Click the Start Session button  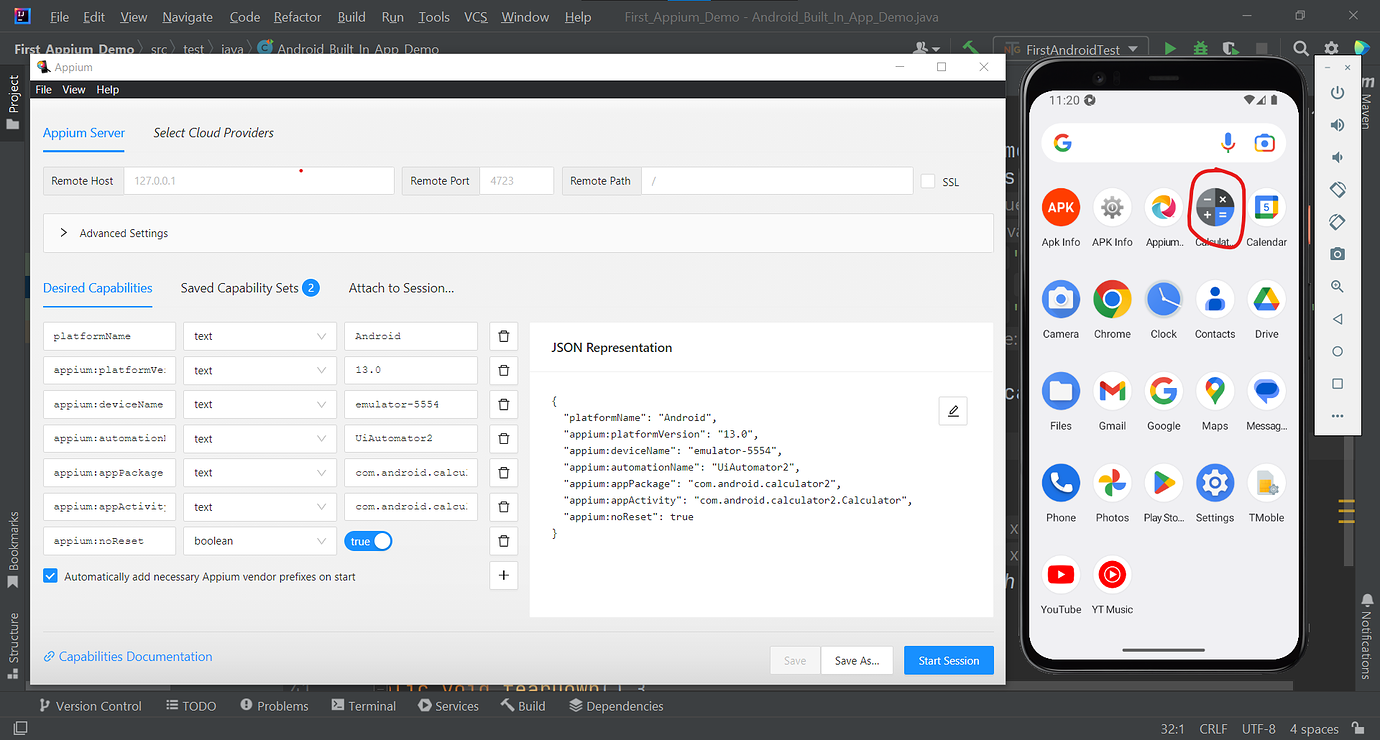pyautogui.click(x=948, y=660)
